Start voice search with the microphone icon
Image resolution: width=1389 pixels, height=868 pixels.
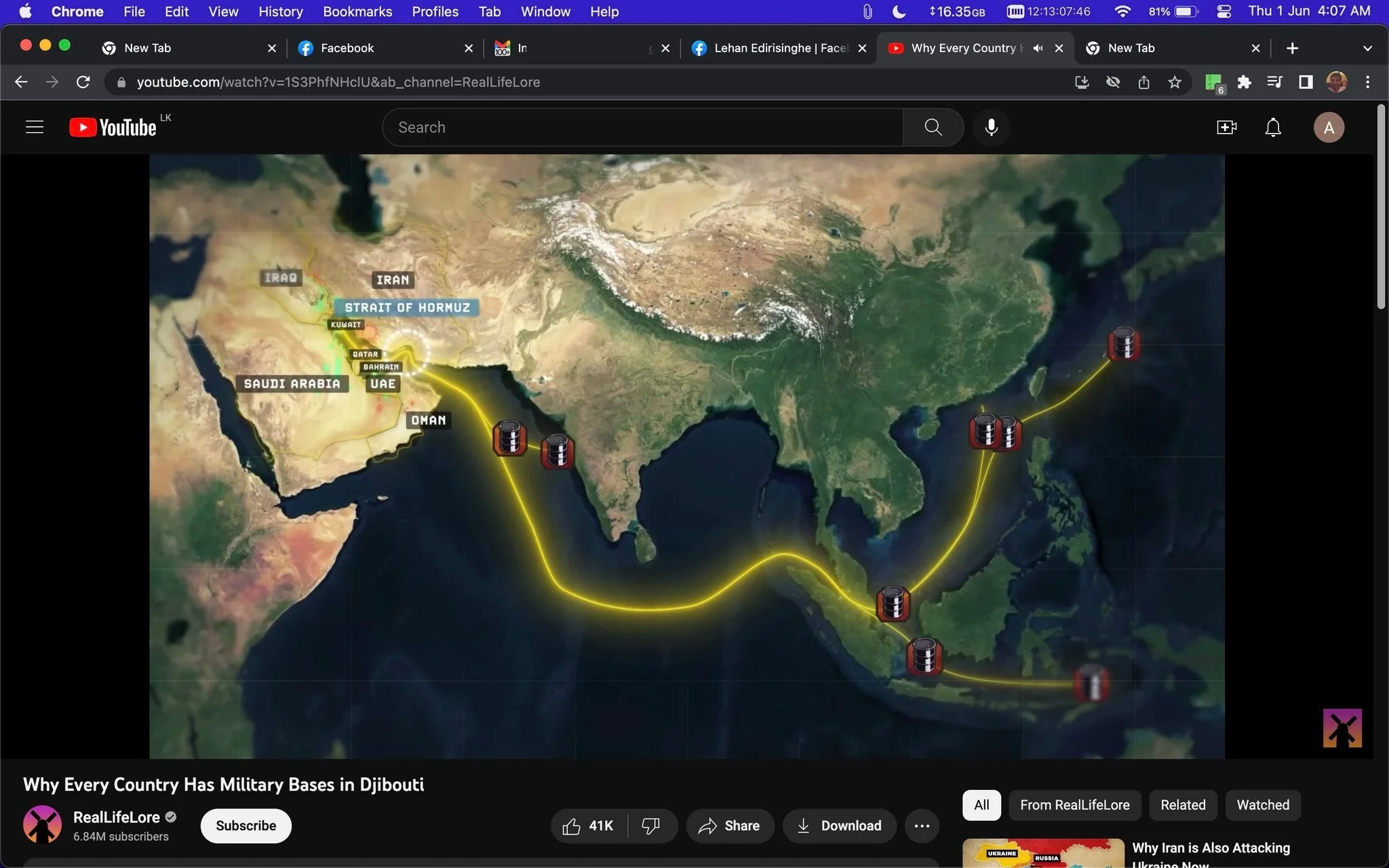point(991,127)
